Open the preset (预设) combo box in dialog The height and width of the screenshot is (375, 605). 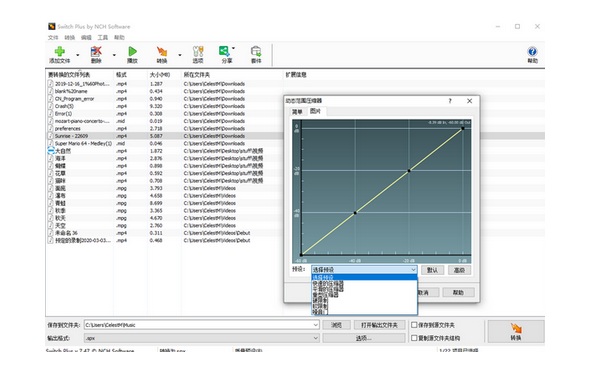(364, 270)
